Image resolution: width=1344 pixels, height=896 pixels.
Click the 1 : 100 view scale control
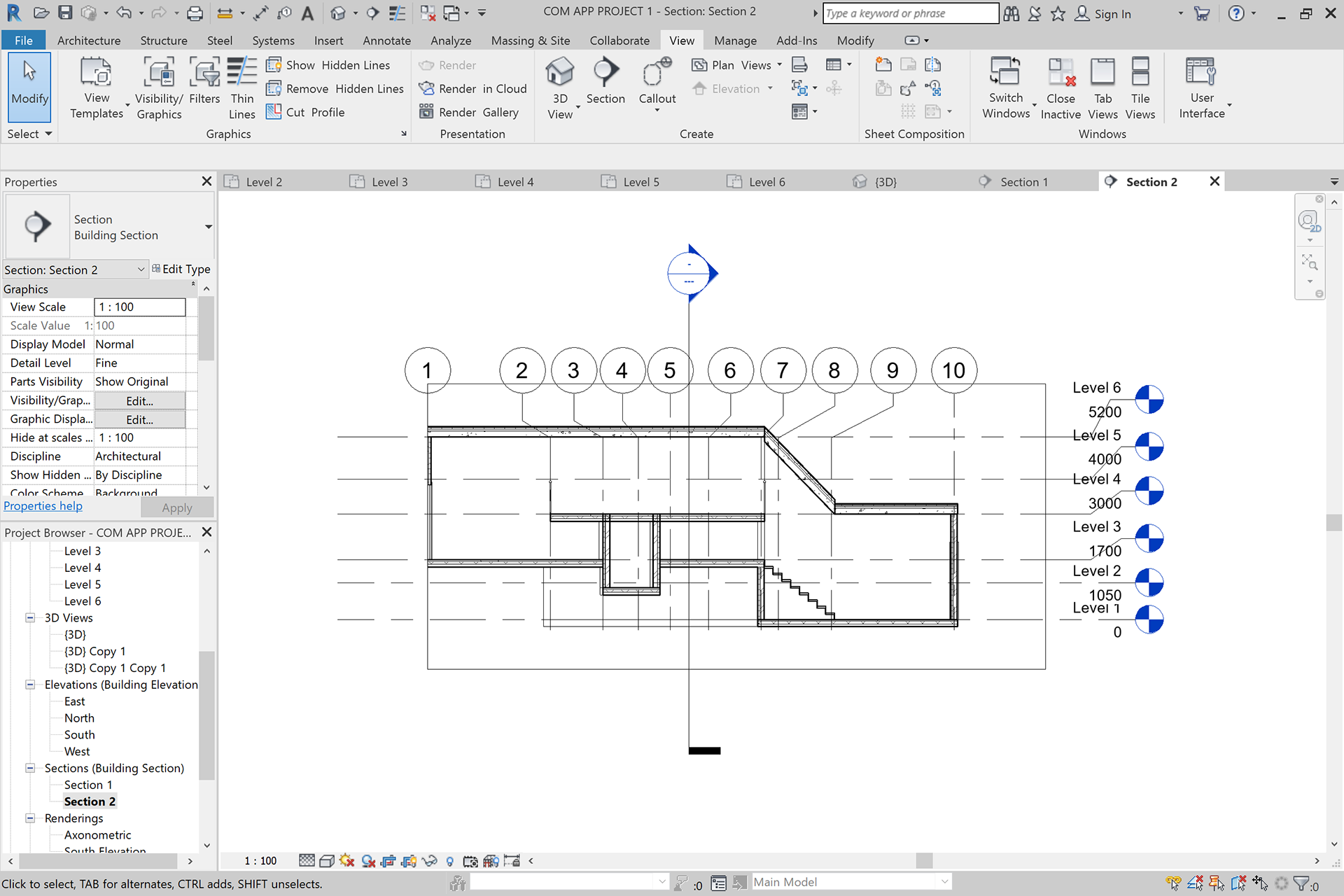point(260,861)
